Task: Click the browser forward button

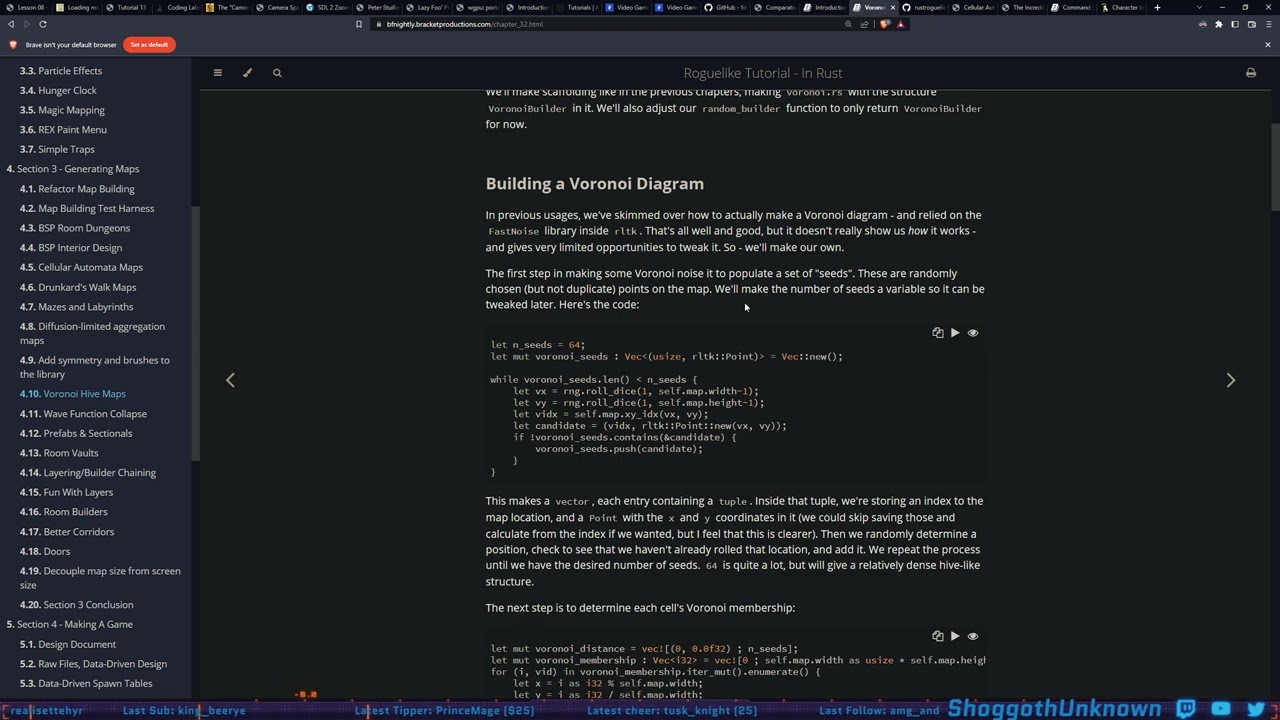Action: (x=28, y=24)
